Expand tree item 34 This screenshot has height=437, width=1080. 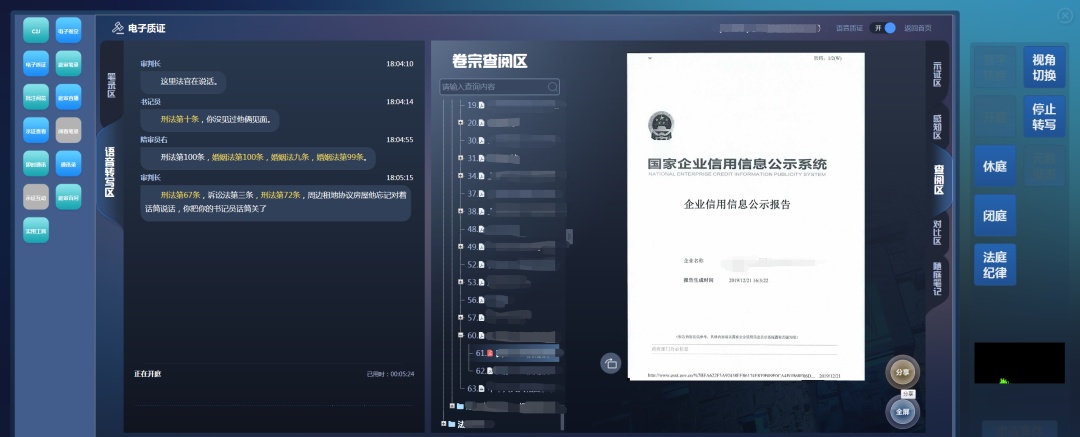(x=461, y=176)
